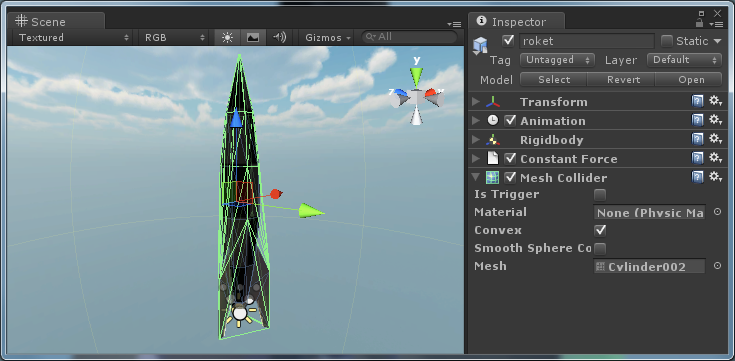Open Rigidbody help reference icon
735x361 pixels.
click(698, 139)
